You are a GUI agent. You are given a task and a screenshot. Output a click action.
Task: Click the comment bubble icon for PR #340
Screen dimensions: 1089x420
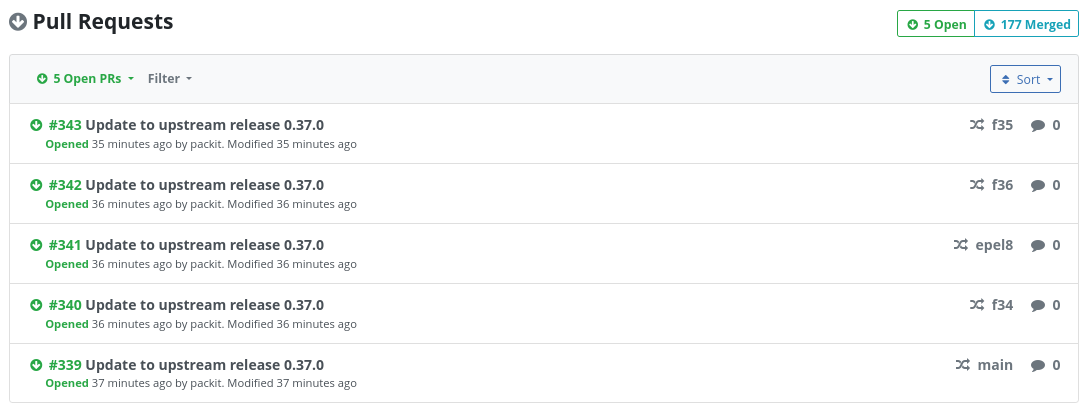[x=1037, y=306]
